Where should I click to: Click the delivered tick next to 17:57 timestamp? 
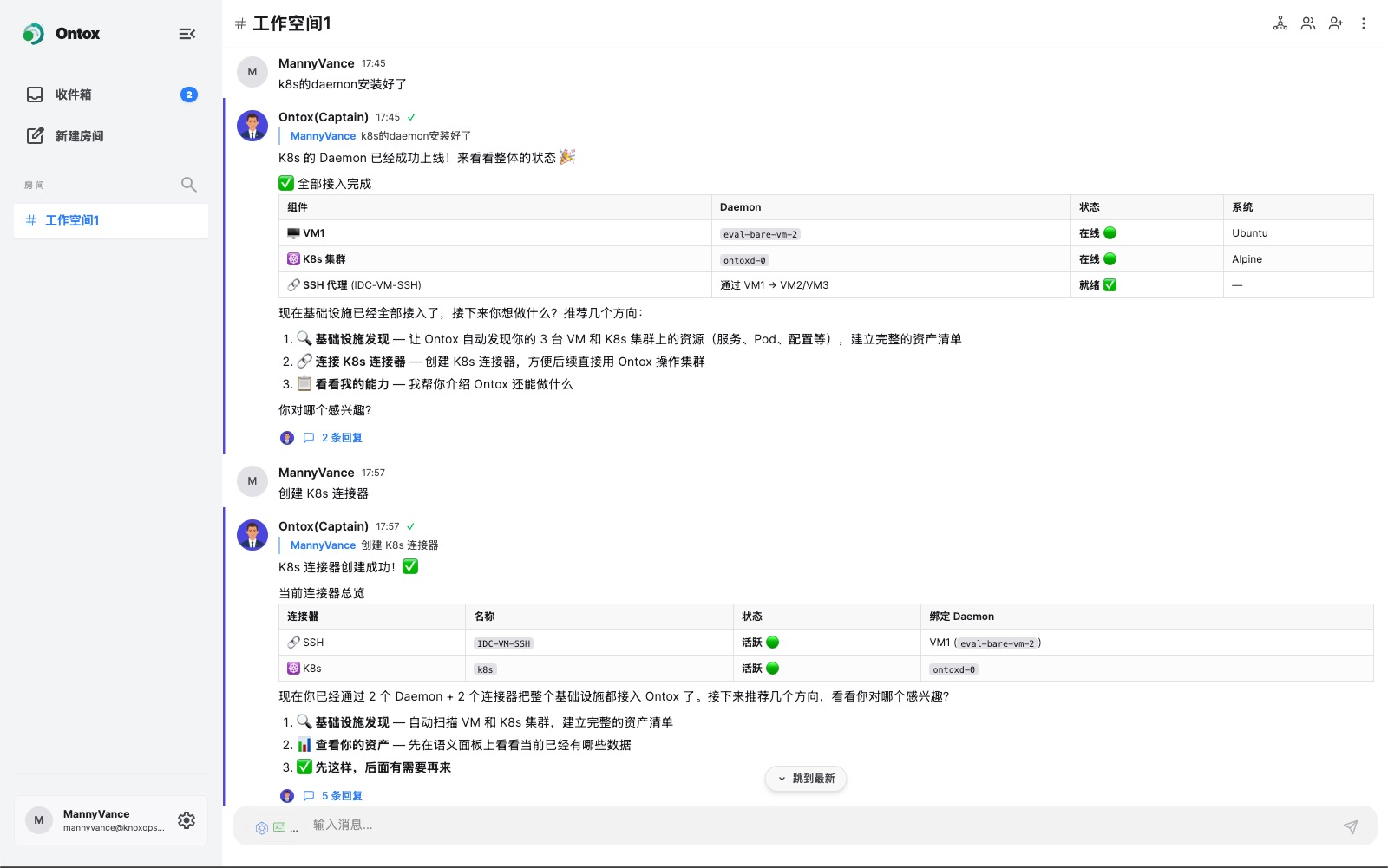[x=411, y=526]
